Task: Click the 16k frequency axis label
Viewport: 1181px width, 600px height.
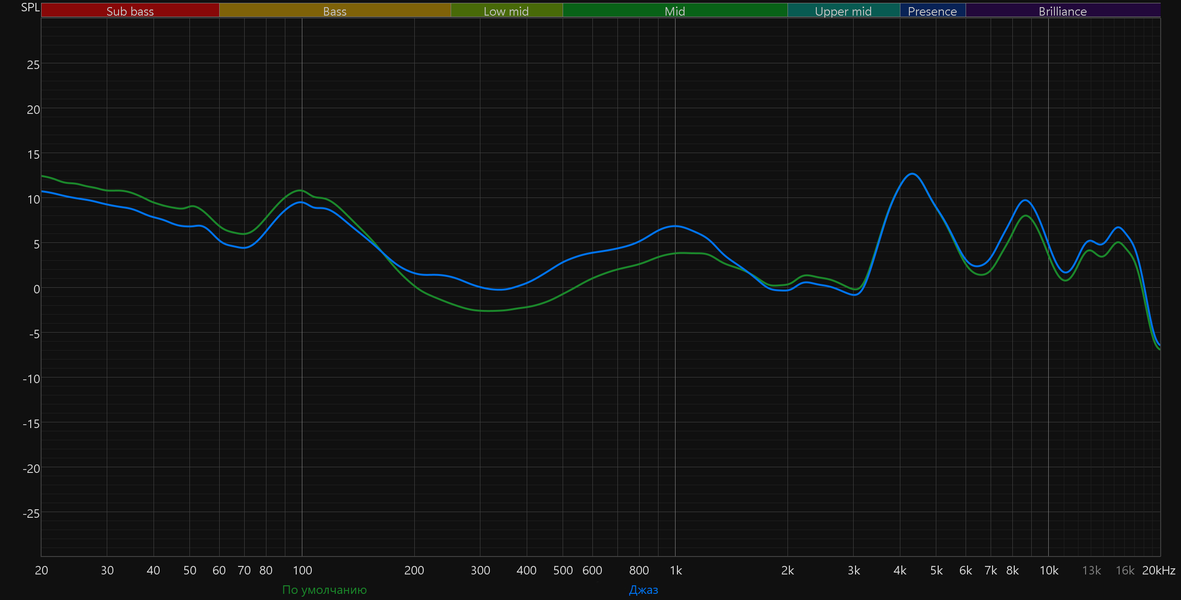Action: pos(1125,571)
